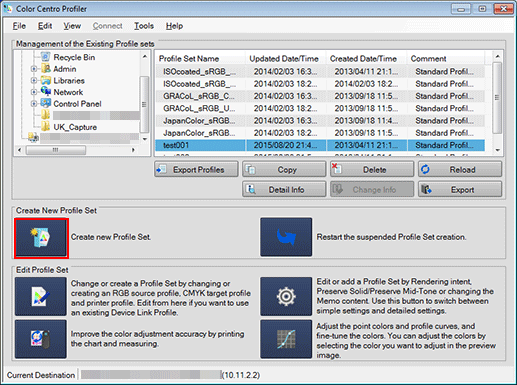Select the GRACoL_sRGB_C profile row

coord(320,96)
